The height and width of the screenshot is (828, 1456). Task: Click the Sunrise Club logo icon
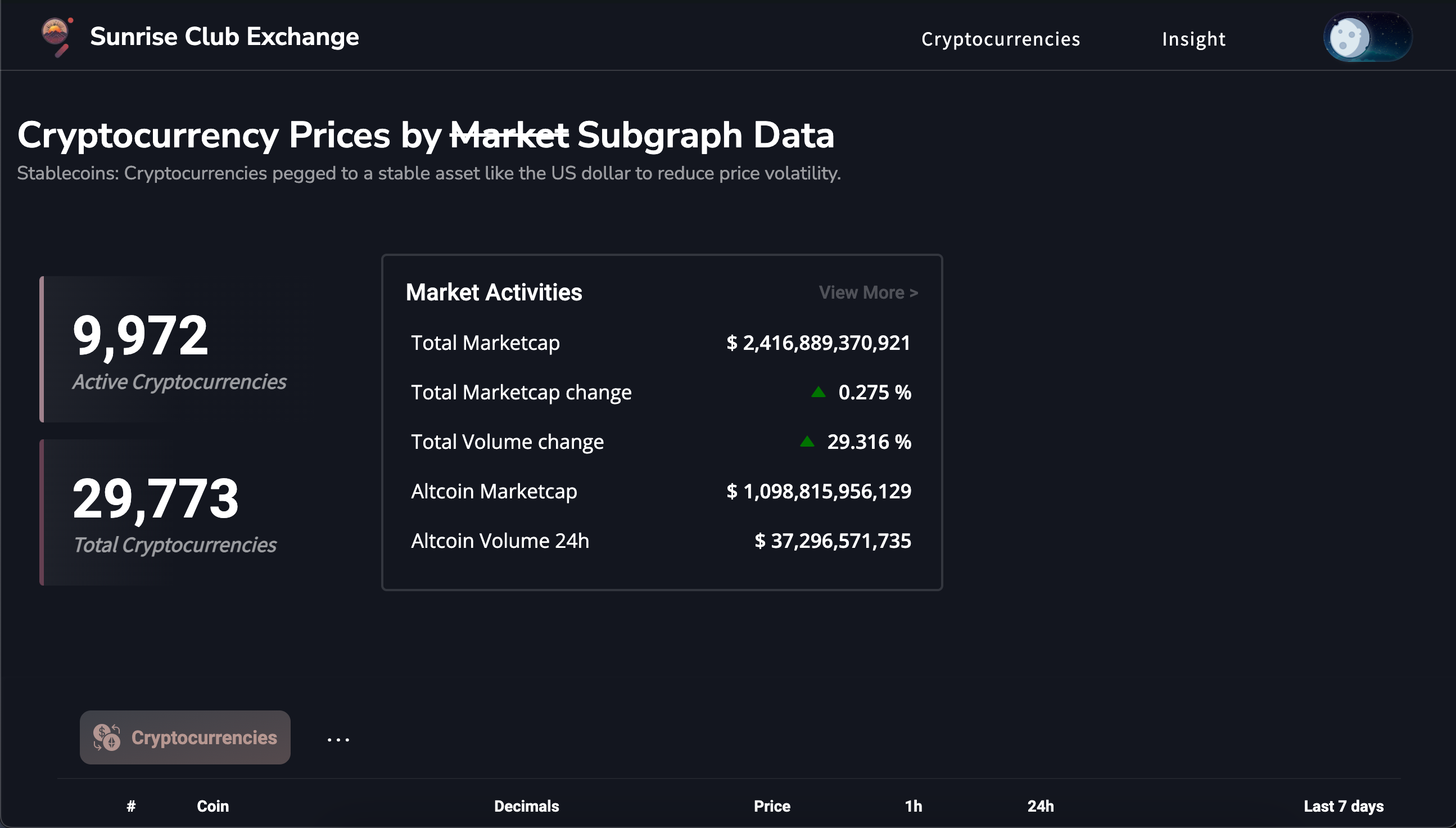pos(56,37)
